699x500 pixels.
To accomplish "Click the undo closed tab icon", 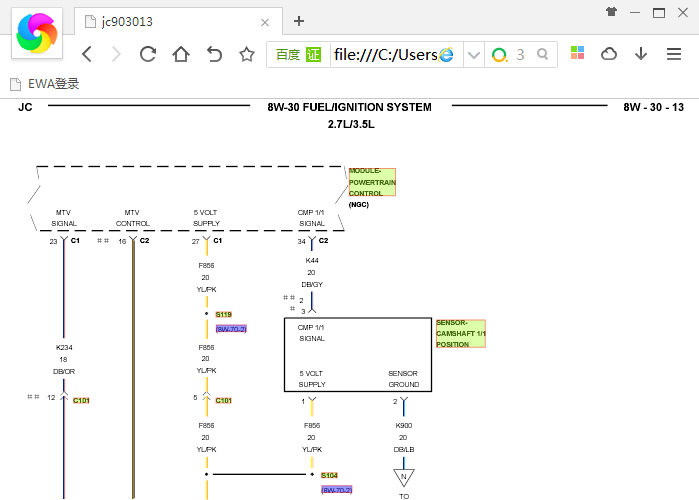I will coord(214,54).
